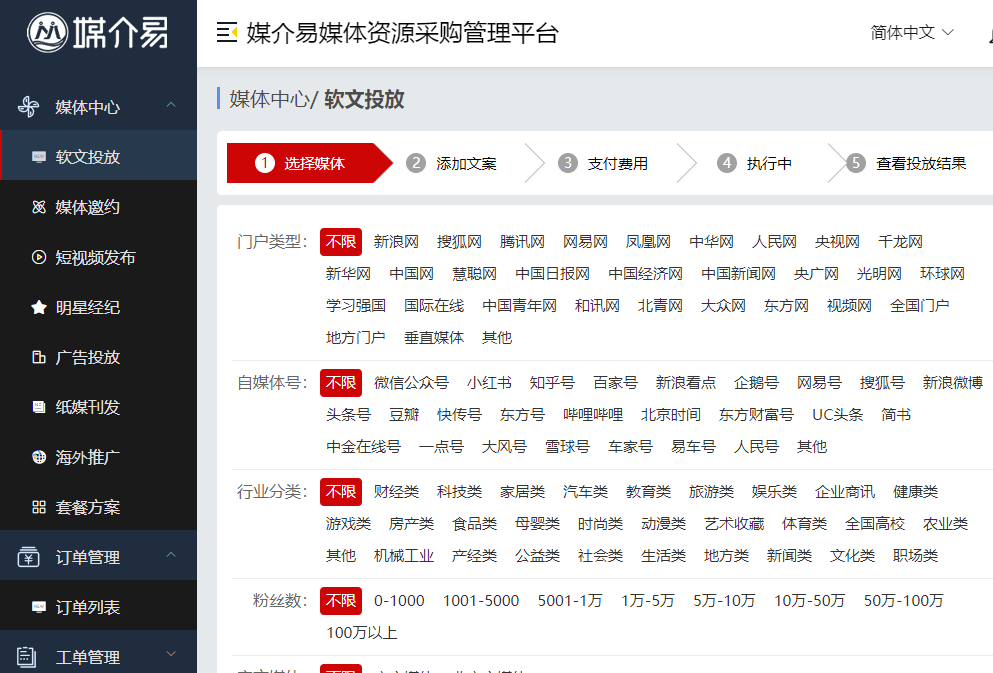Click the 媒体邀约 sidebar icon
Viewport: 993px width, 673px height.
coord(39,207)
